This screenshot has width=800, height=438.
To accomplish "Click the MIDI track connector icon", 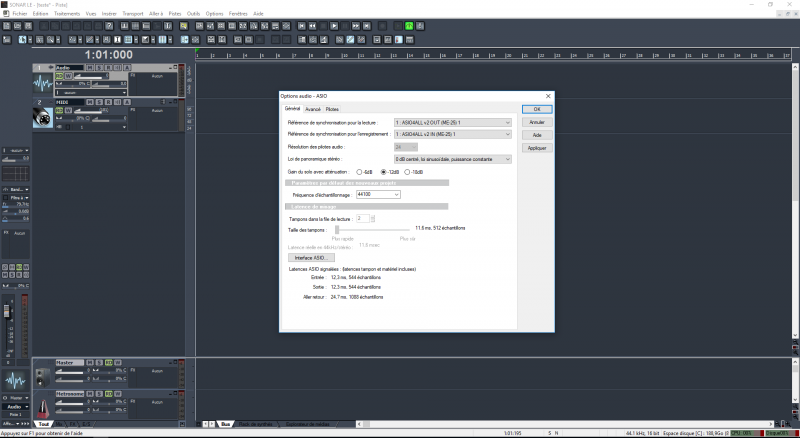I will (44, 117).
